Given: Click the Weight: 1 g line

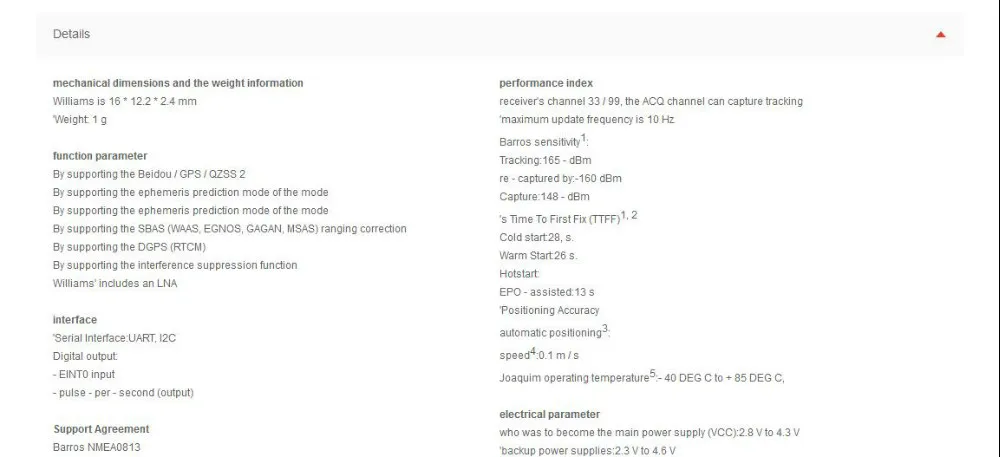Looking at the screenshot, I should [80, 120].
